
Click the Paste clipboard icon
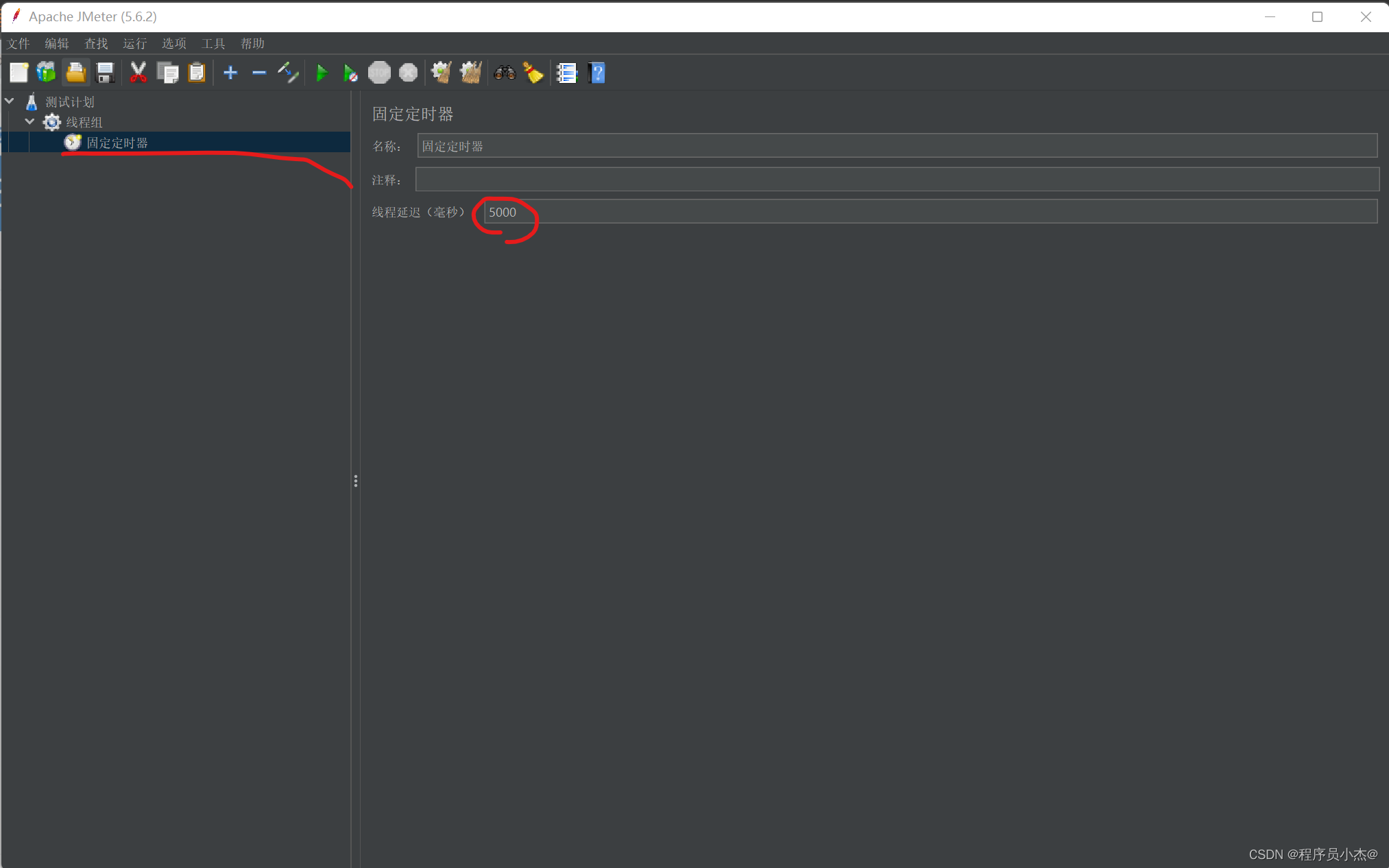[x=197, y=73]
